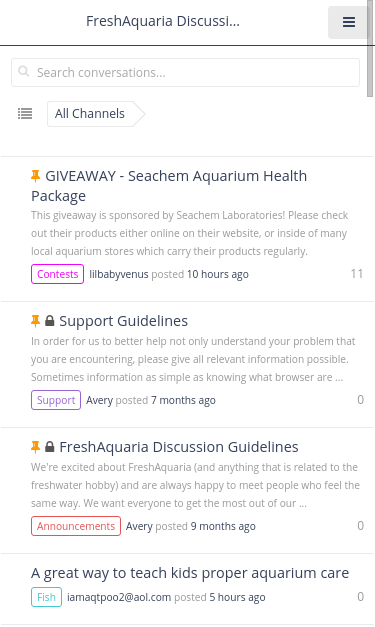The image size is (375, 627).
Task: Select the Fish channel tag
Action: 46,597
